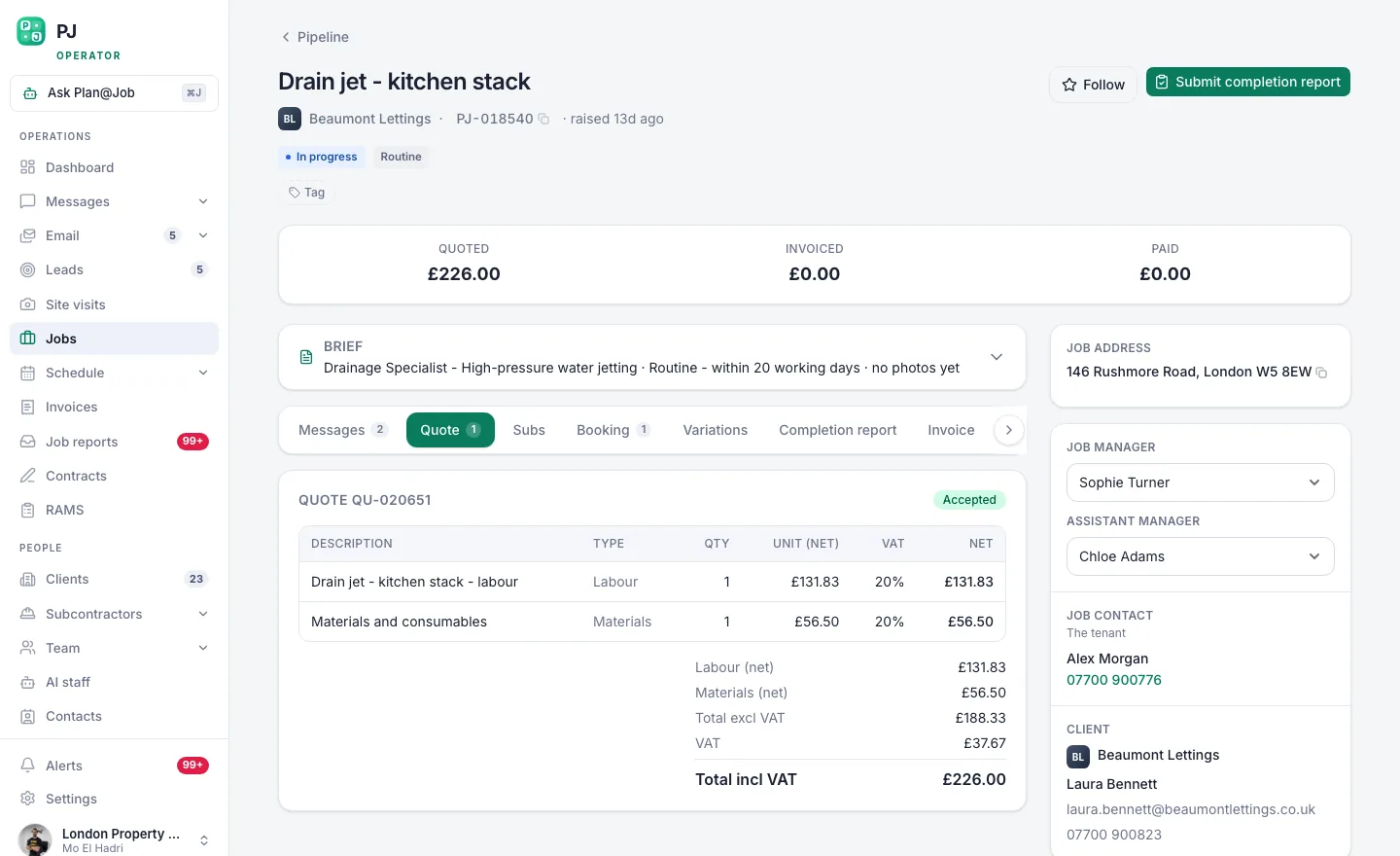Open Assistant Manager Chloe Adams dropdown
This screenshot has height=856, width=1400.
coord(1200,556)
